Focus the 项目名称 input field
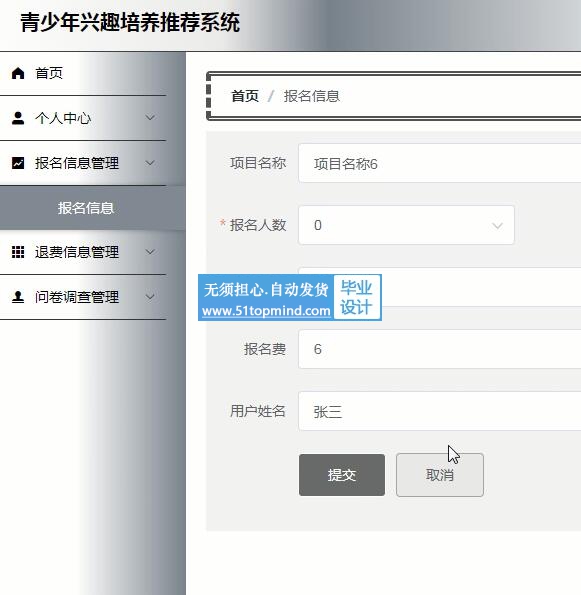This screenshot has width=581, height=595. [440, 163]
